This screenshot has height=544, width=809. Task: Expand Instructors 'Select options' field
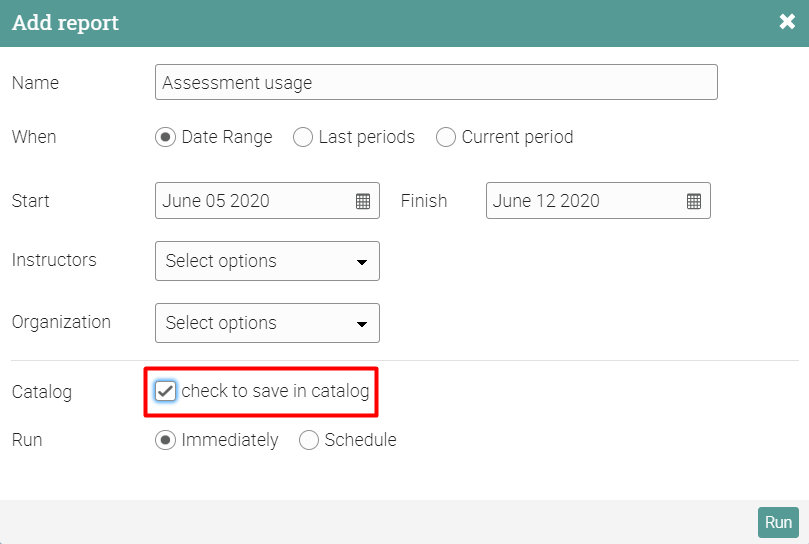(255, 261)
